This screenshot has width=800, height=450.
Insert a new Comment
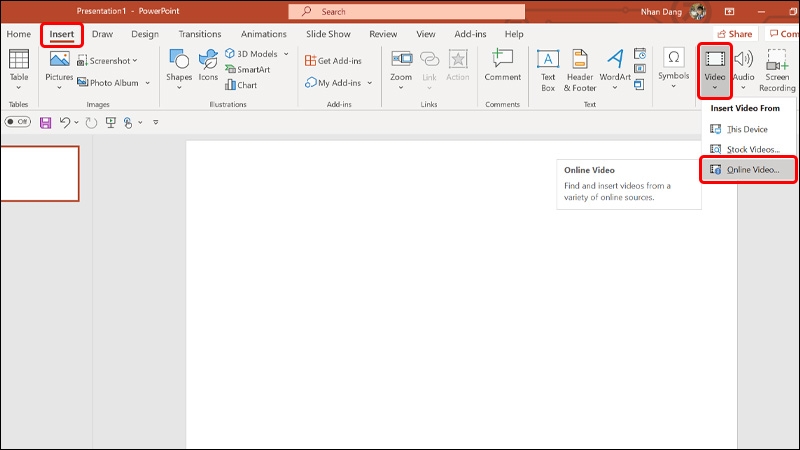[503, 65]
